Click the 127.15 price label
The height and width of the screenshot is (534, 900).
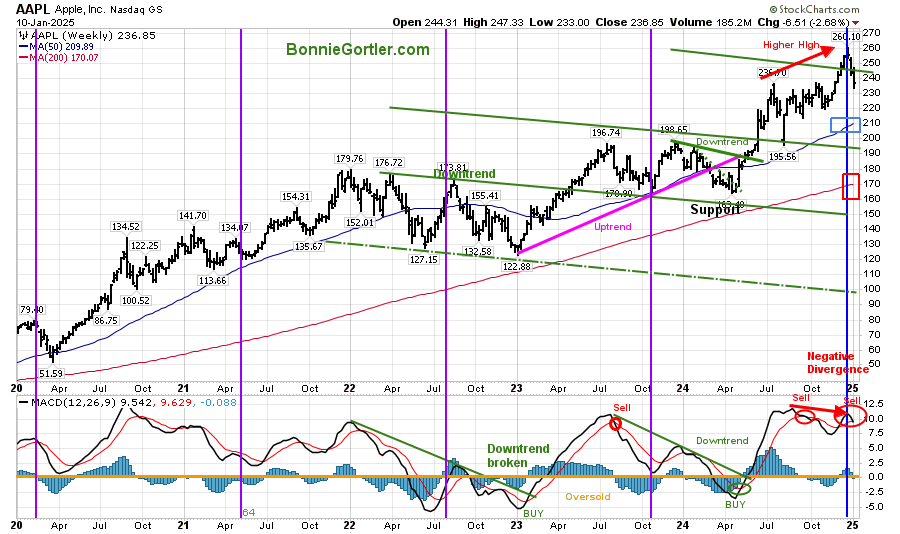pos(424,260)
